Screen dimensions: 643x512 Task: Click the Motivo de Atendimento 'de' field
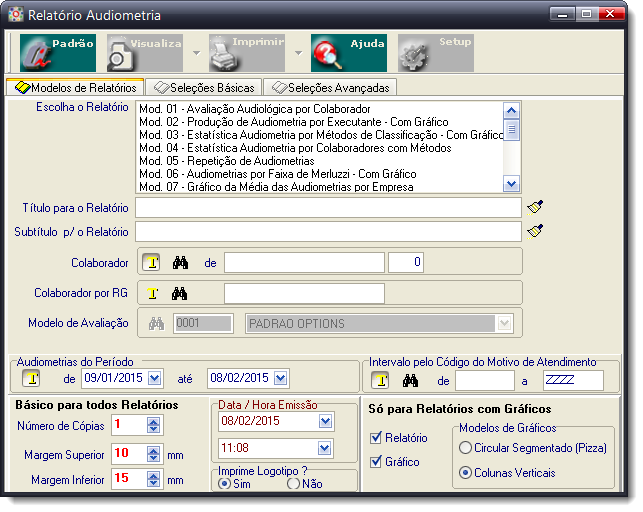[485, 380]
